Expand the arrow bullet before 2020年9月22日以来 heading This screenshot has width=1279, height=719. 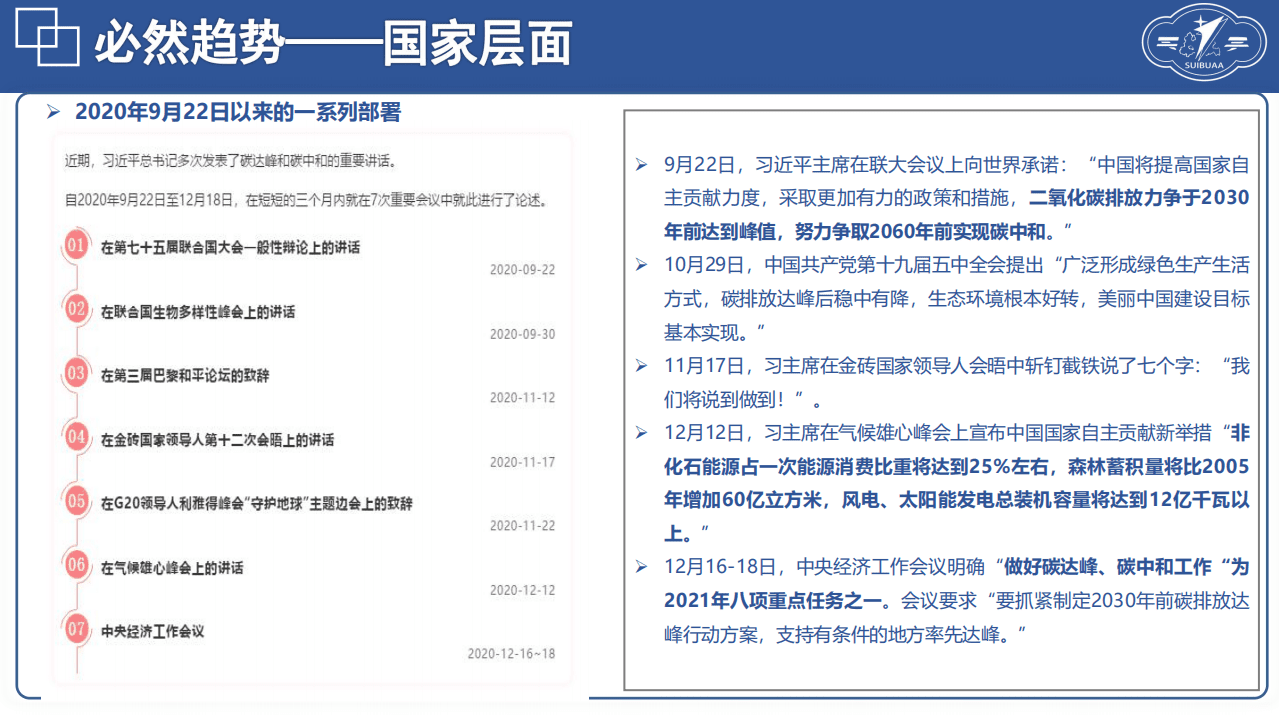point(55,108)
